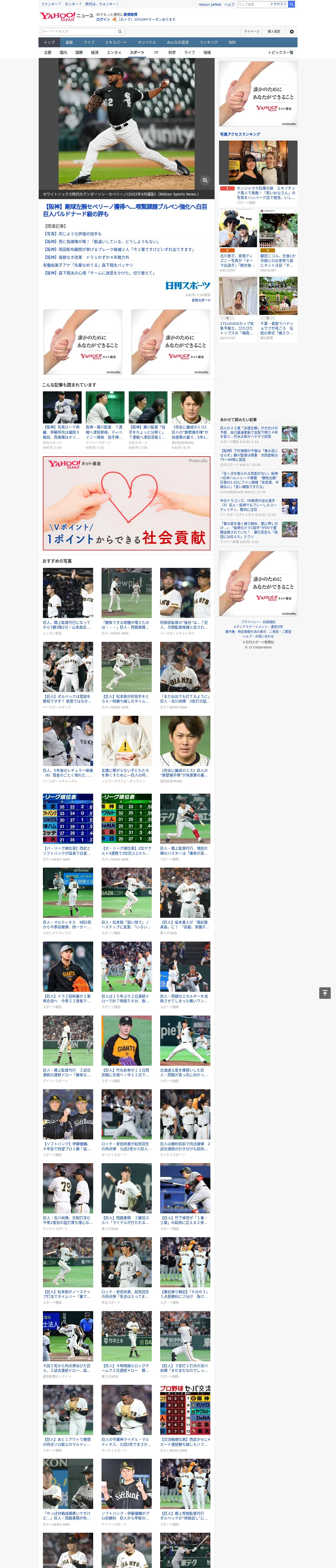This screenshot has width=336, height=1568.
Task: Open the rank 4 171cmのGカップ photo
Action: [x=238, y=296]
